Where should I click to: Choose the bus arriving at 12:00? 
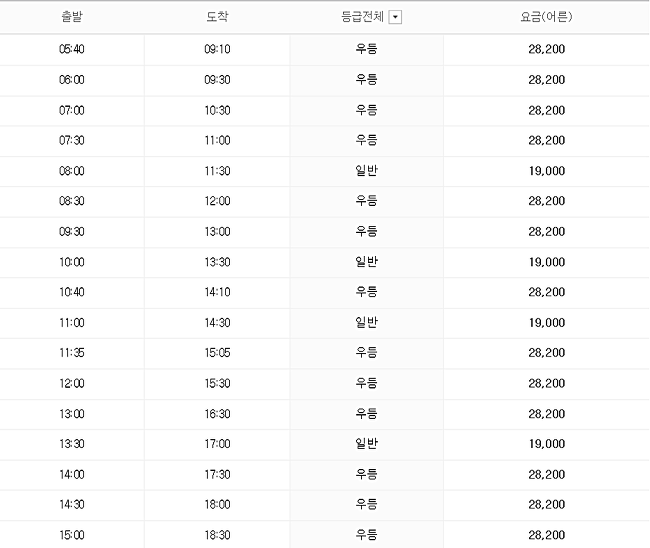tap(325, 201)
